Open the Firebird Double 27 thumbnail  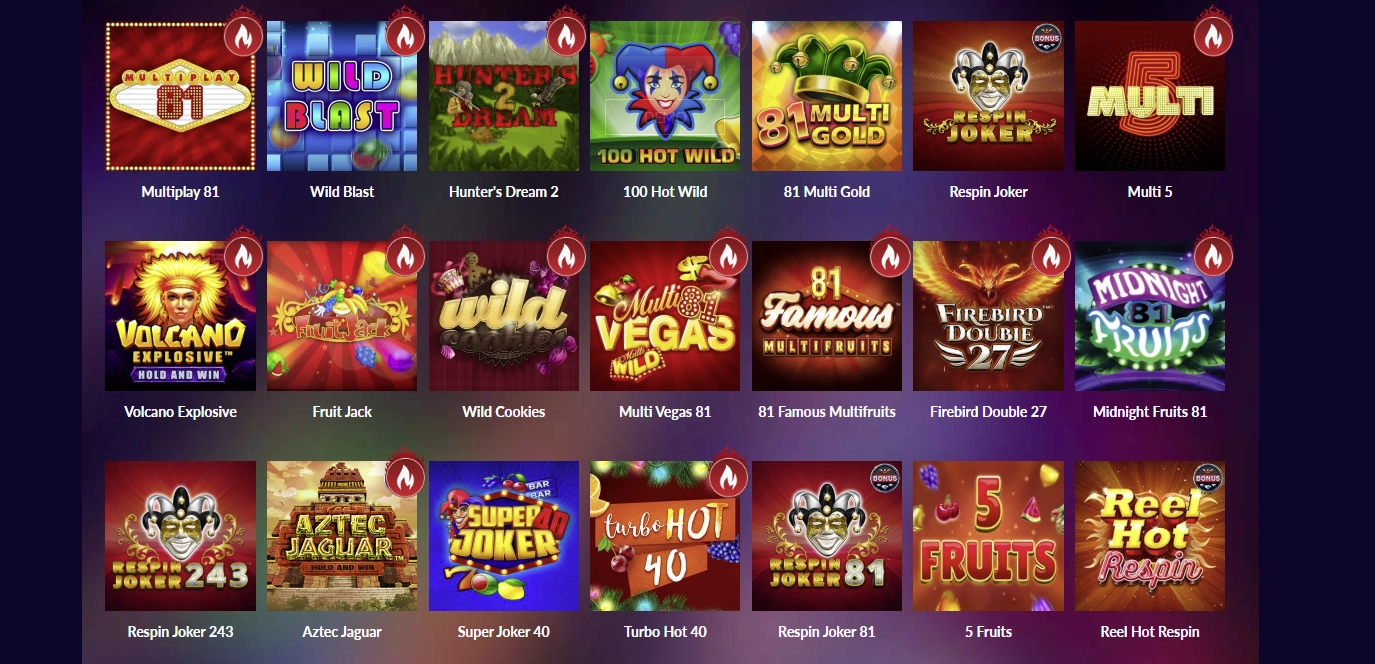tap(988, 316)
